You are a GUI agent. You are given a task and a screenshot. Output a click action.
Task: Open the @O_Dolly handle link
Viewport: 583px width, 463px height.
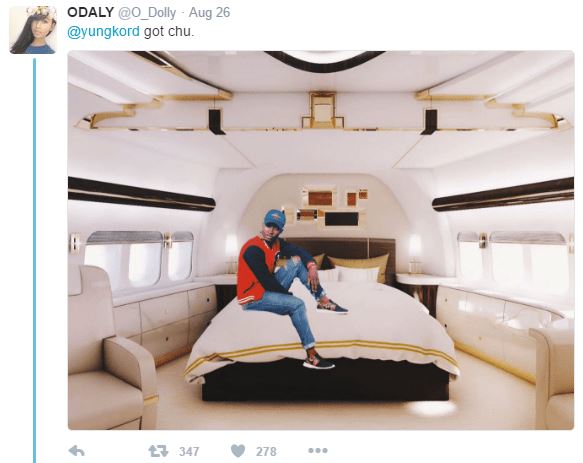click(147, 13)
